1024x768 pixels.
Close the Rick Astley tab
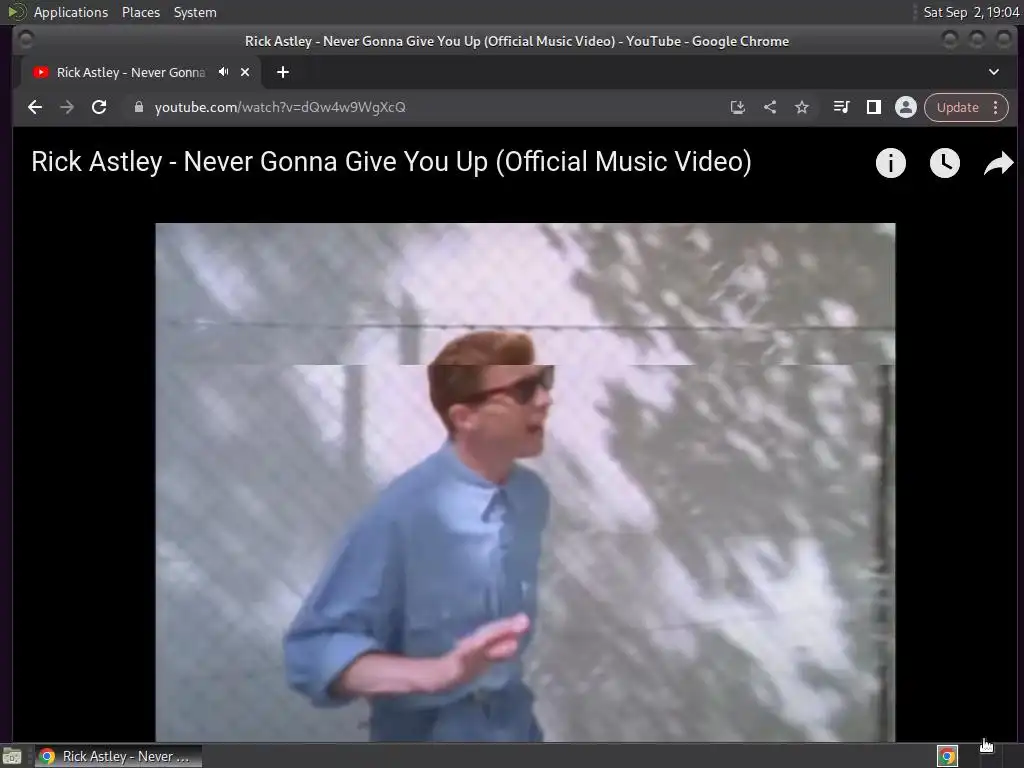pyautogui.click(x=245, y=72)
